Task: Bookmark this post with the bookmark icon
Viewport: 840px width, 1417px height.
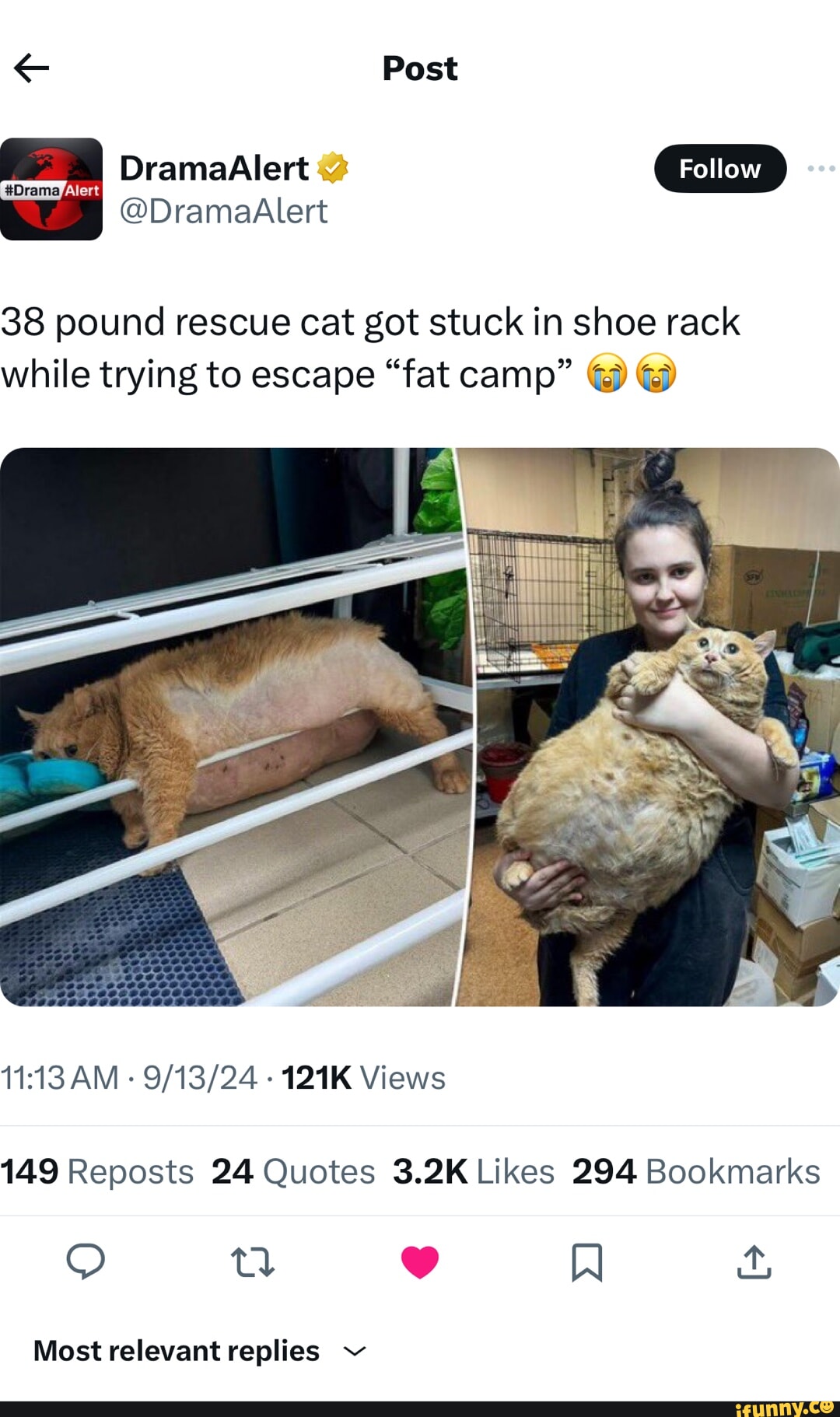Action: pos(587,1261)
